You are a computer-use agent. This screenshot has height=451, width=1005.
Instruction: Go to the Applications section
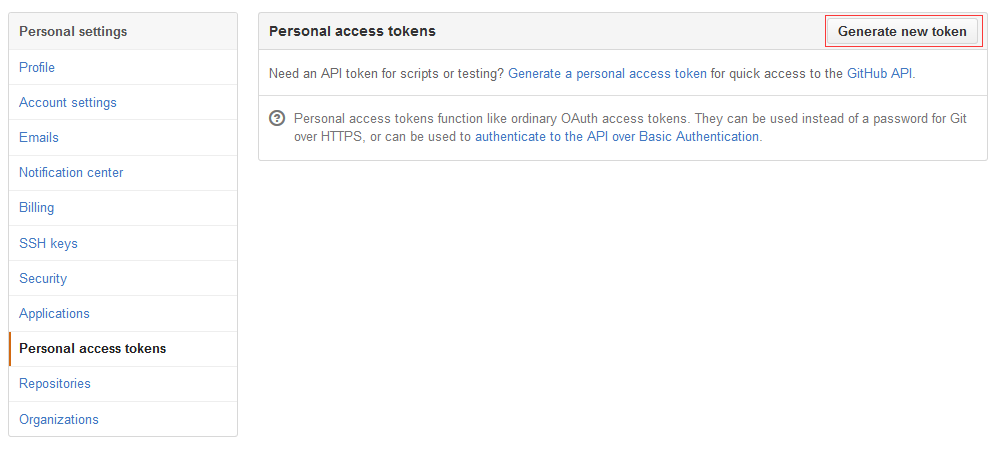click(x=54, y=313)
